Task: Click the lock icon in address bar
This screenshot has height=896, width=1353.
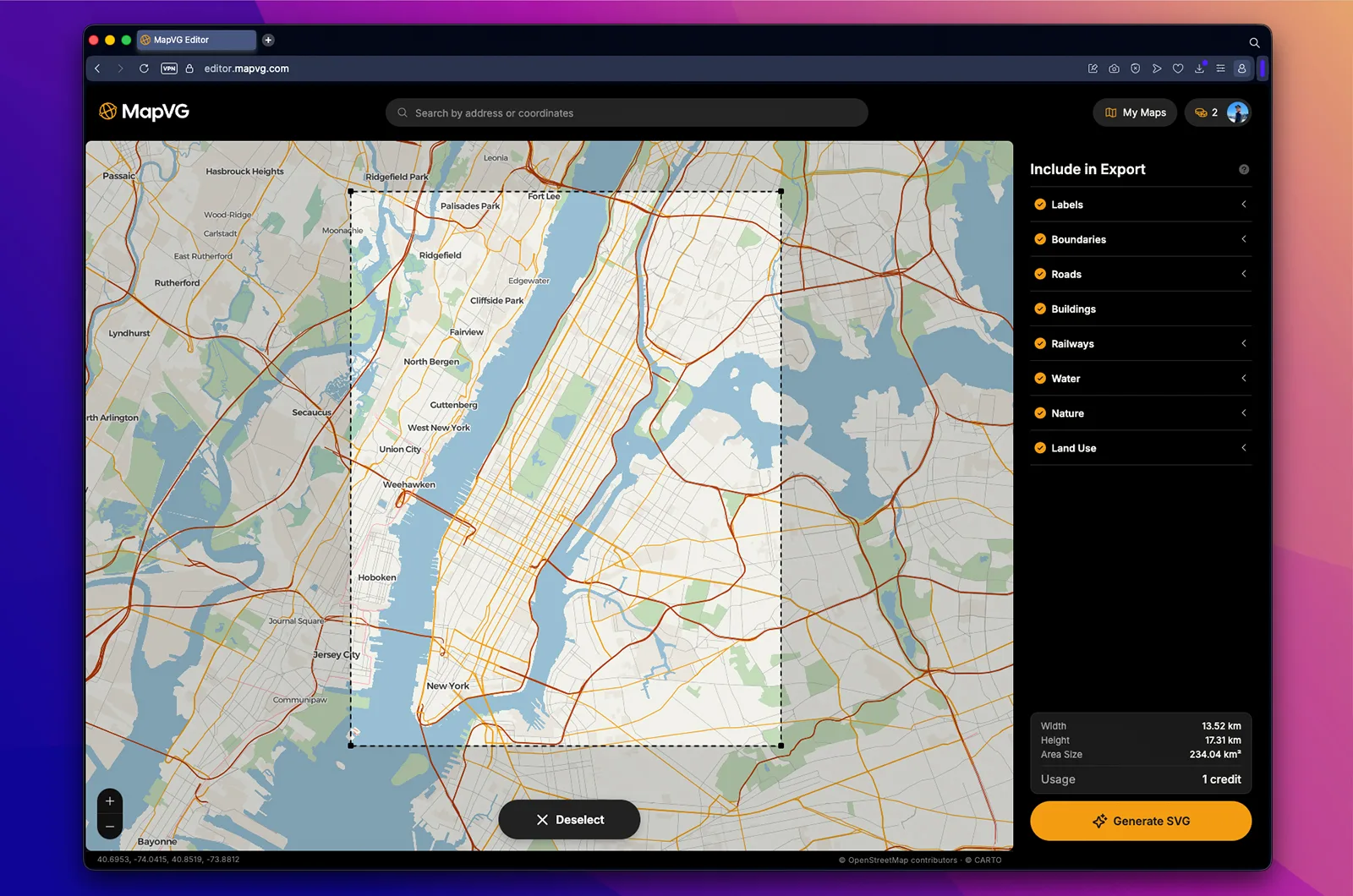Action: [189, 68]
